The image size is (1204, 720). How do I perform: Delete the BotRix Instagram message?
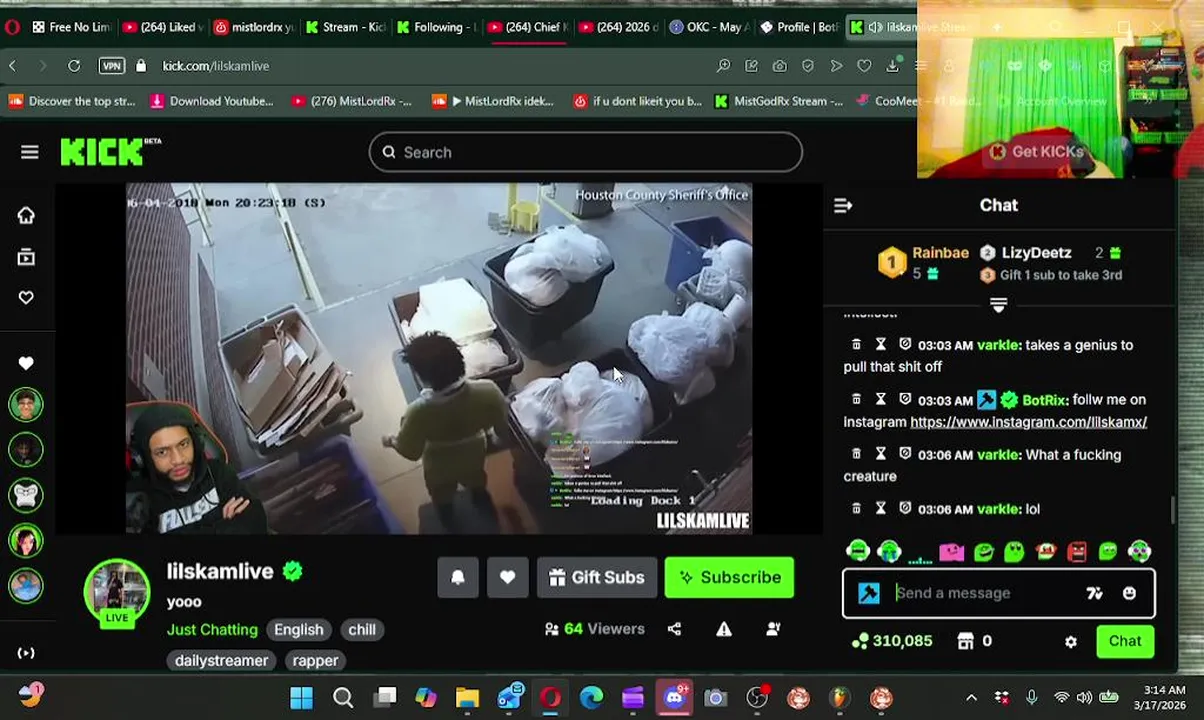click(x=856, y=399)
